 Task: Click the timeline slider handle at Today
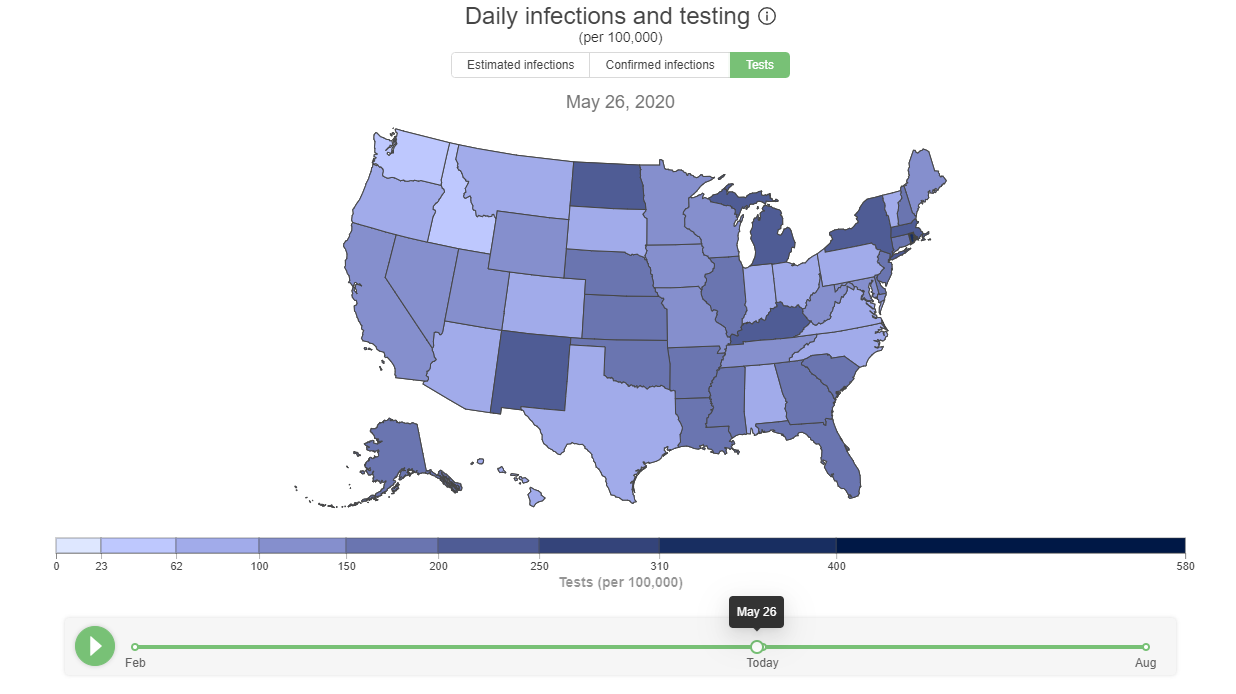[757, 647]
